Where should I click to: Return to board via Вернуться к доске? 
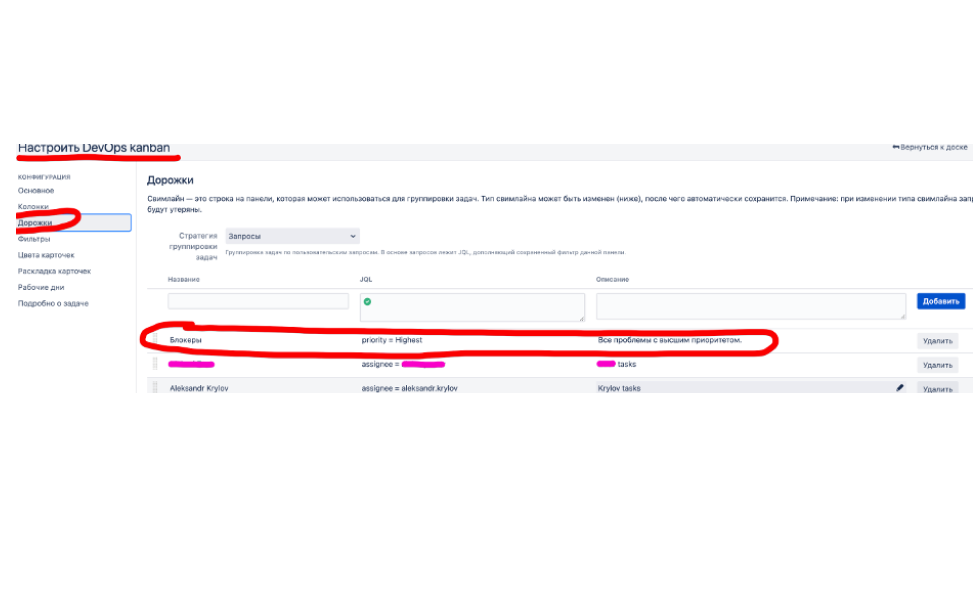click(934, 147)
